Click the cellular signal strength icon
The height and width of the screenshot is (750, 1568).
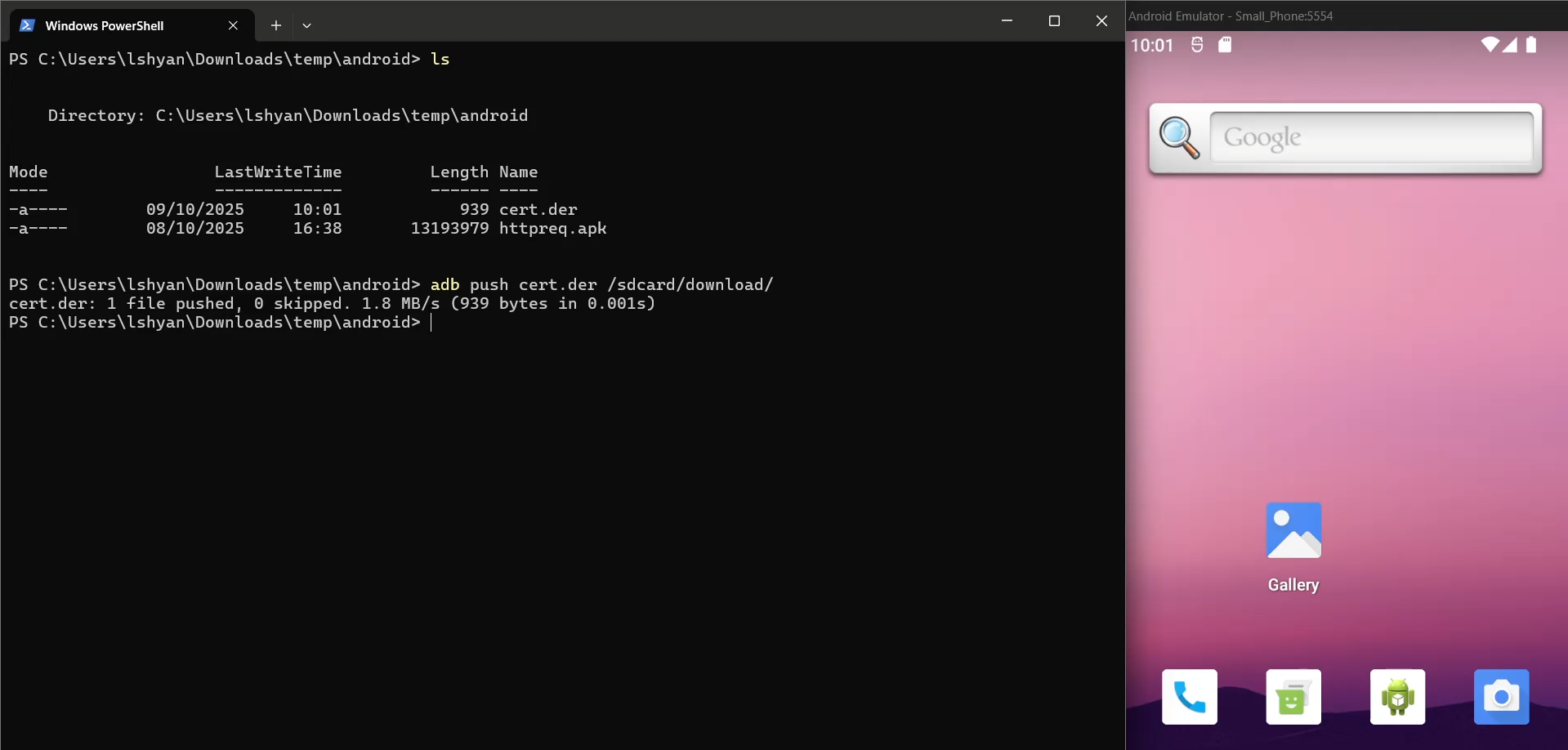[x=1510, y=45]
